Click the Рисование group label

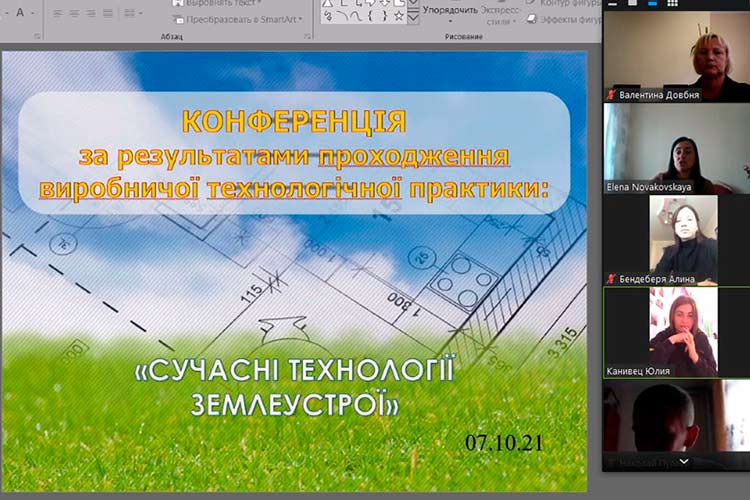click(x=463, y=36)
